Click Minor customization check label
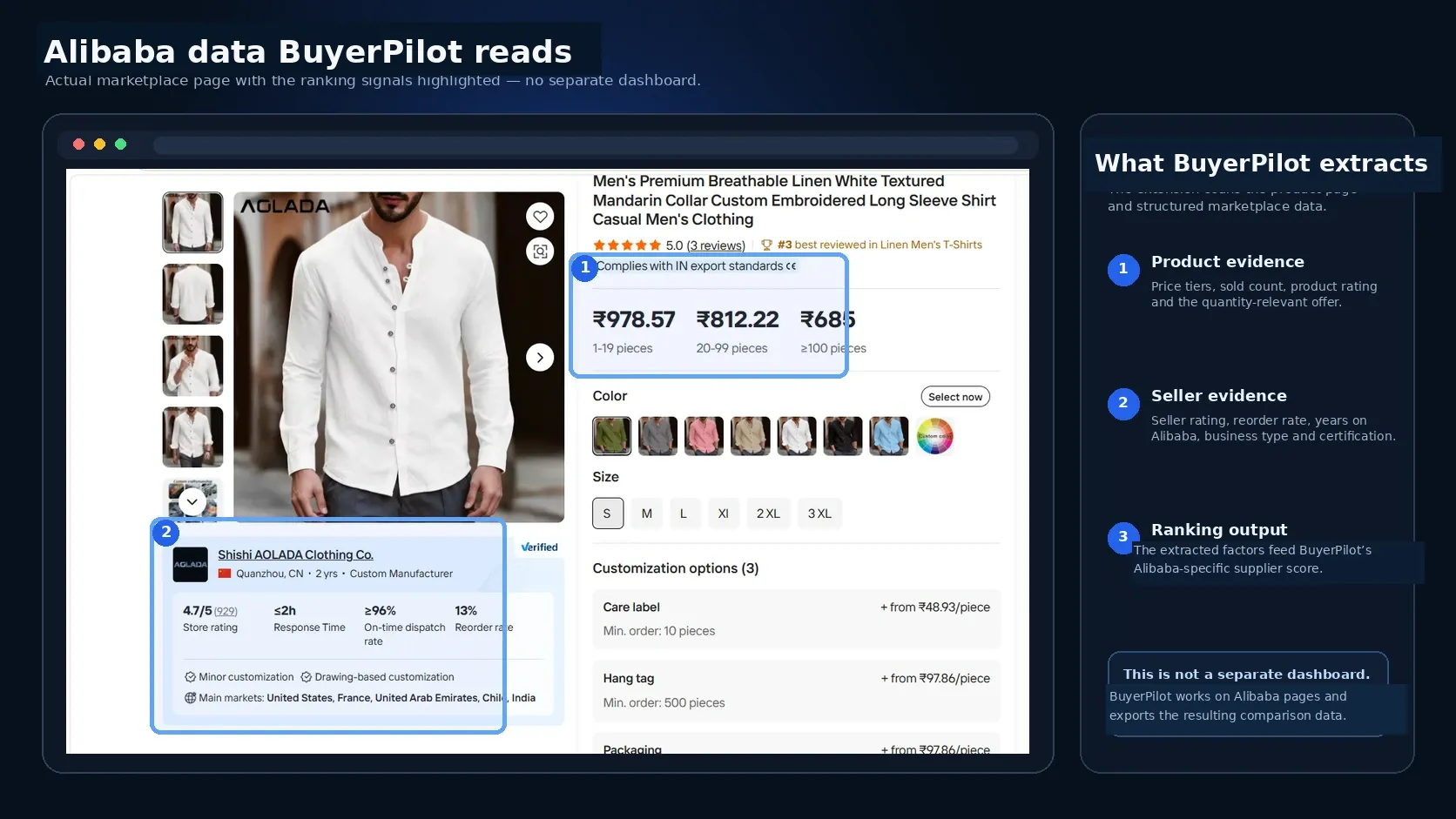Image resolution: width=1456 pixels, height=819 pixels. pos(239,677)
